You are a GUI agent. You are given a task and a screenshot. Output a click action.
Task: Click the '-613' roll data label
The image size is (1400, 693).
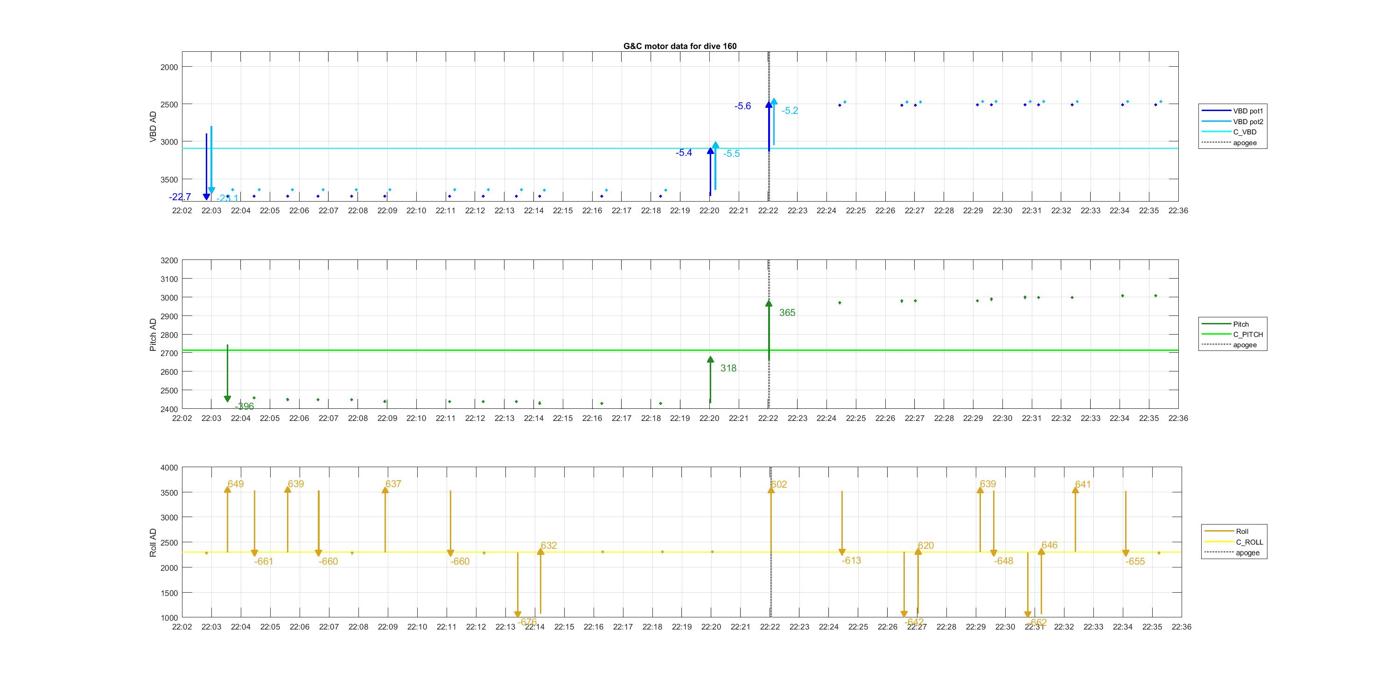(851, 561)
